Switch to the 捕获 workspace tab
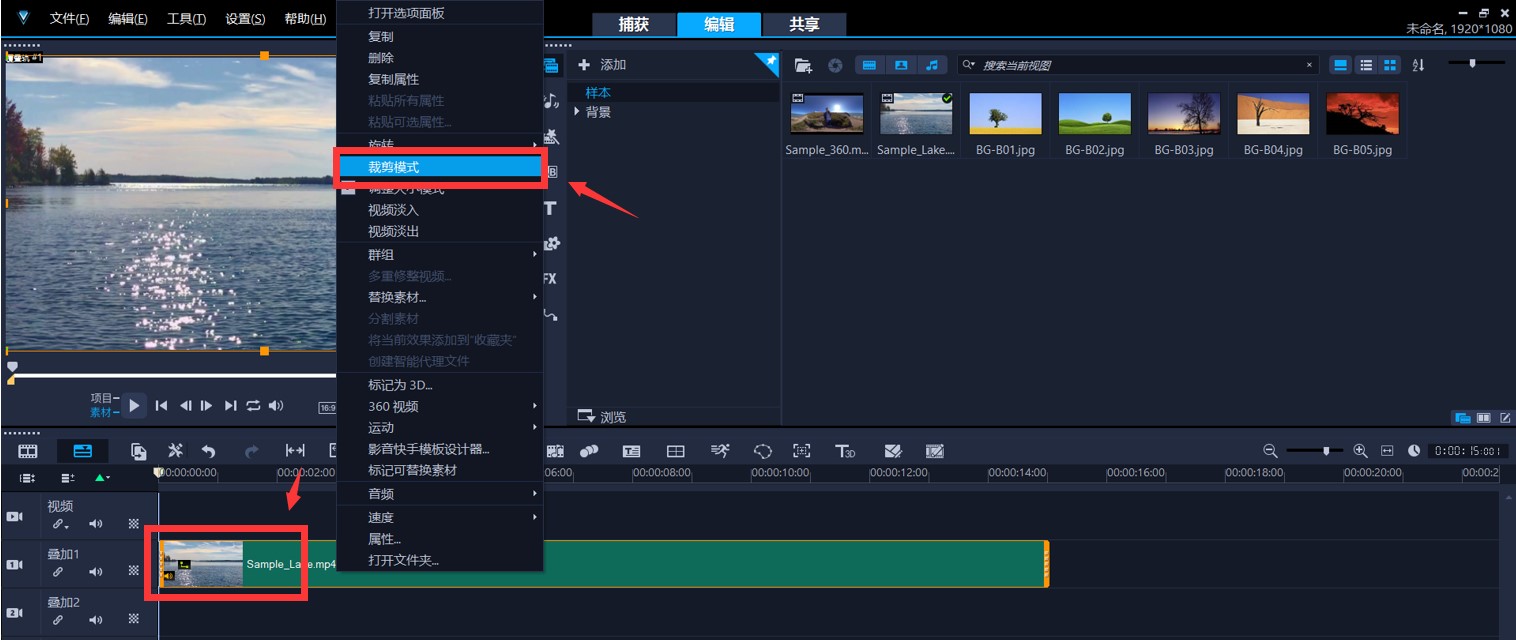 [633, 25]
